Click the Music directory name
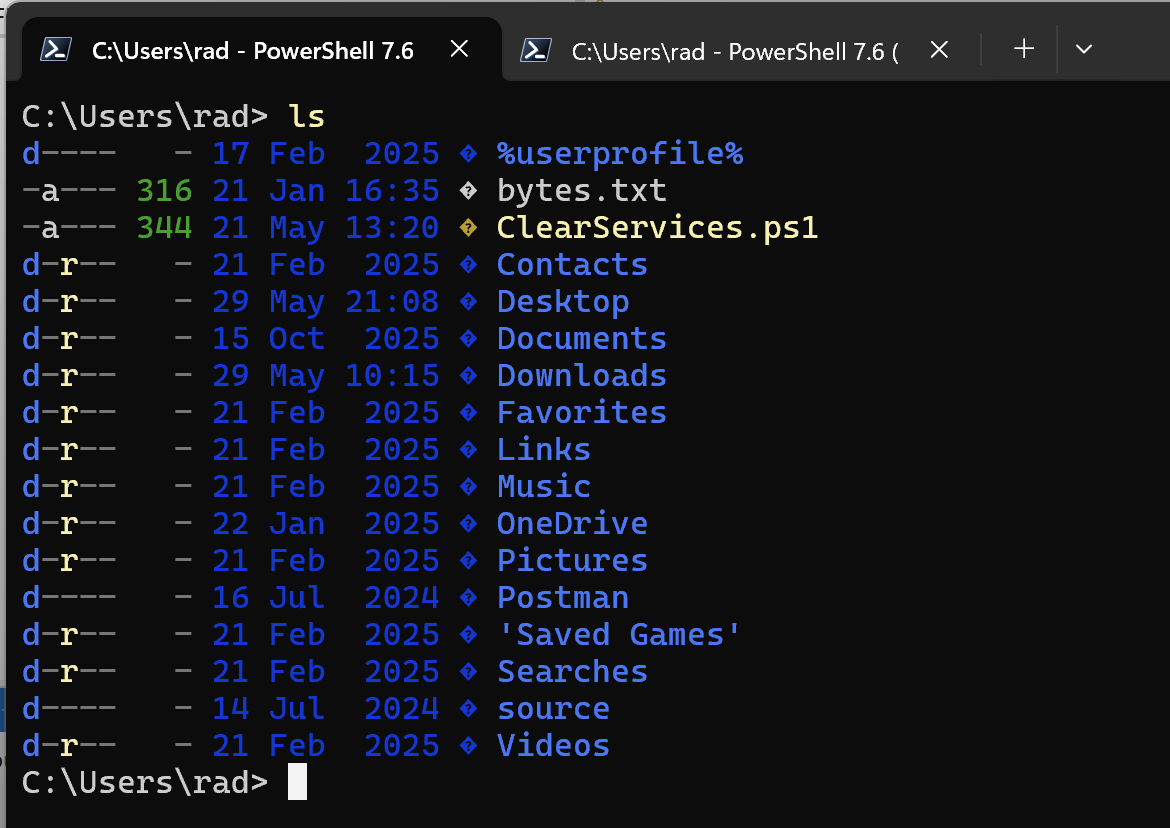The height and width of the screenshot is (828, 1170). click(544, 487)
